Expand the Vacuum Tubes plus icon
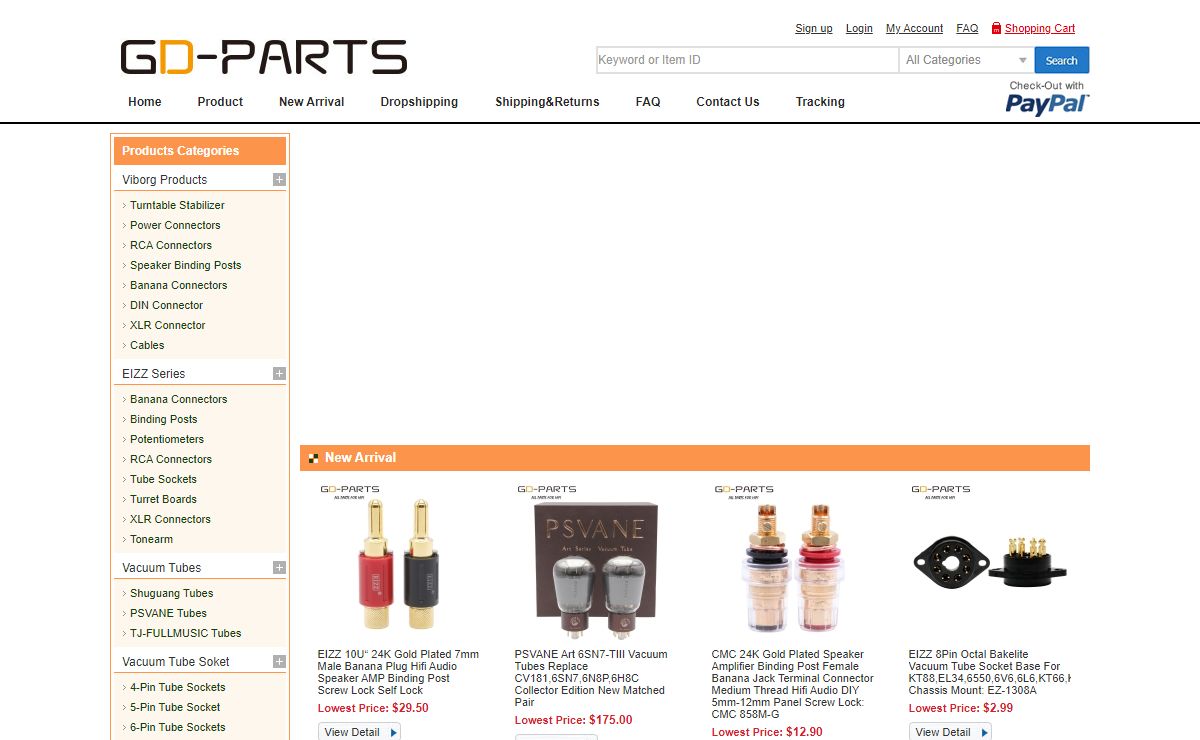Image resolution: width=1200 pixels, height=740 pixels. (279, 568)
